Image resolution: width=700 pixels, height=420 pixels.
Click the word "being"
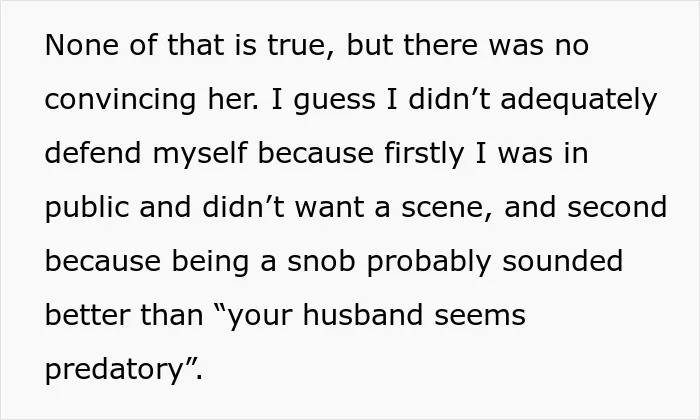point(210,262)
